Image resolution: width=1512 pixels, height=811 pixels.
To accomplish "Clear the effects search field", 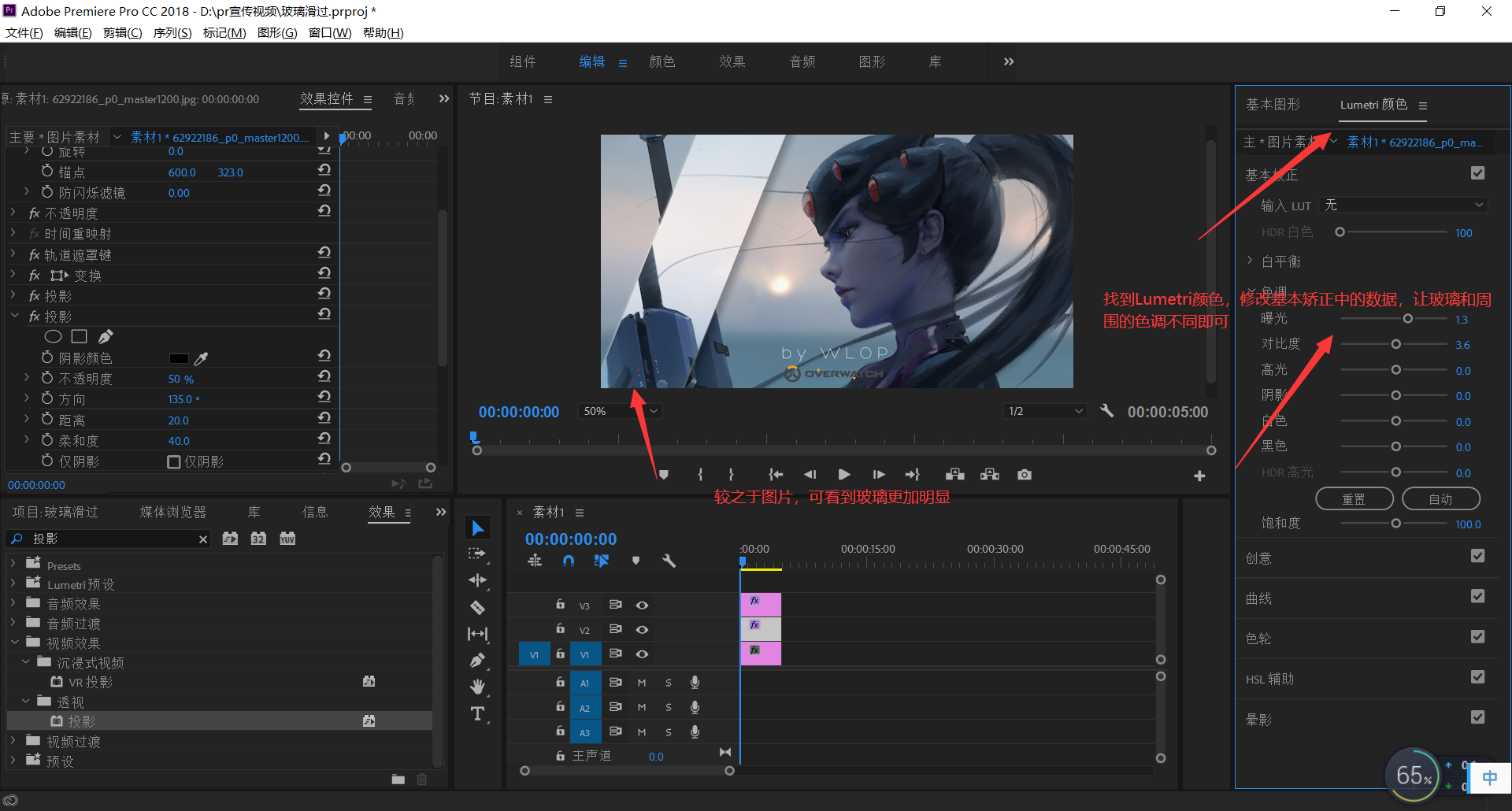I will click(203, 539).
